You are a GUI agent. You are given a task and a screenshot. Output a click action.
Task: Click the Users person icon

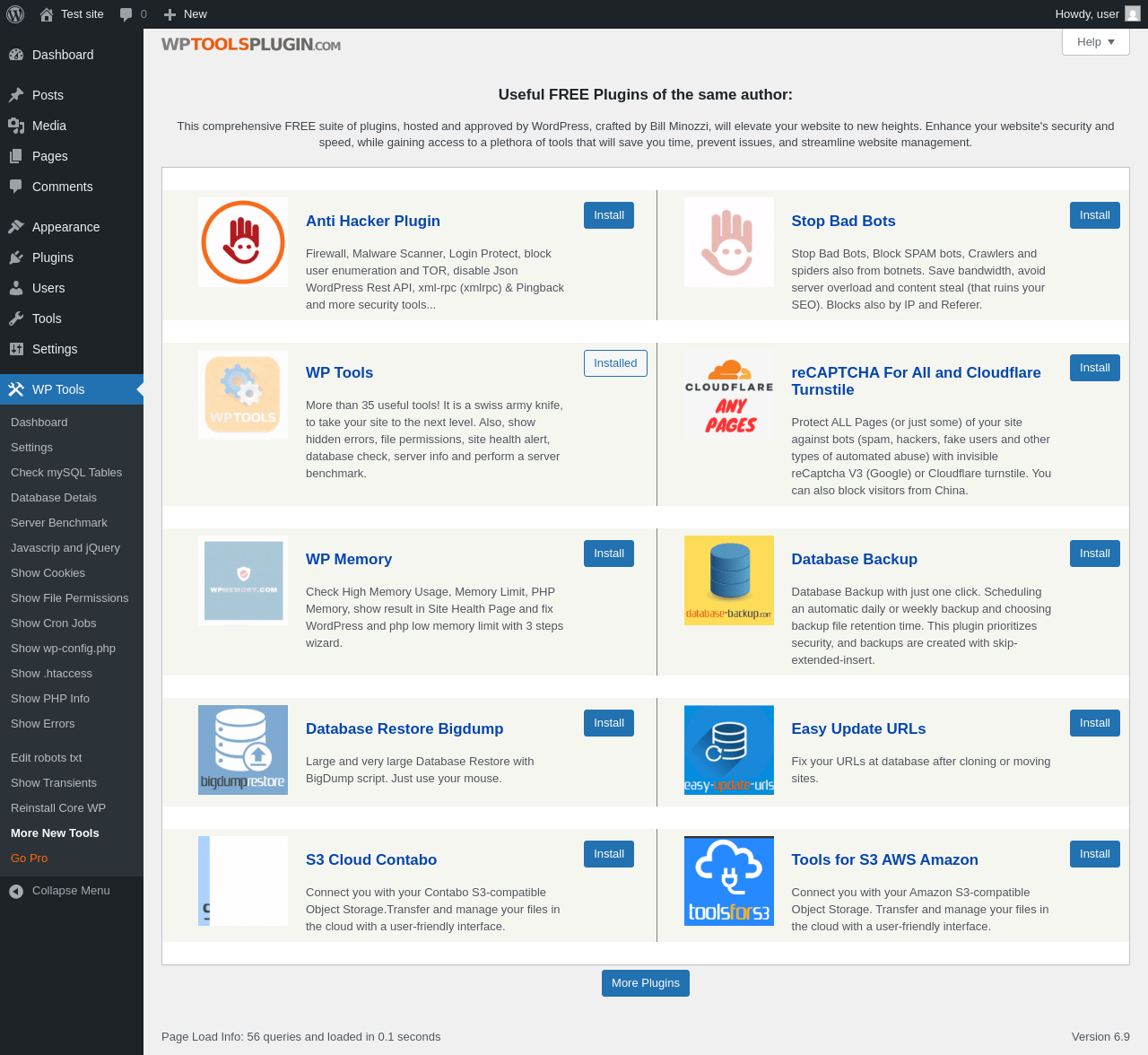click(16, 288)
